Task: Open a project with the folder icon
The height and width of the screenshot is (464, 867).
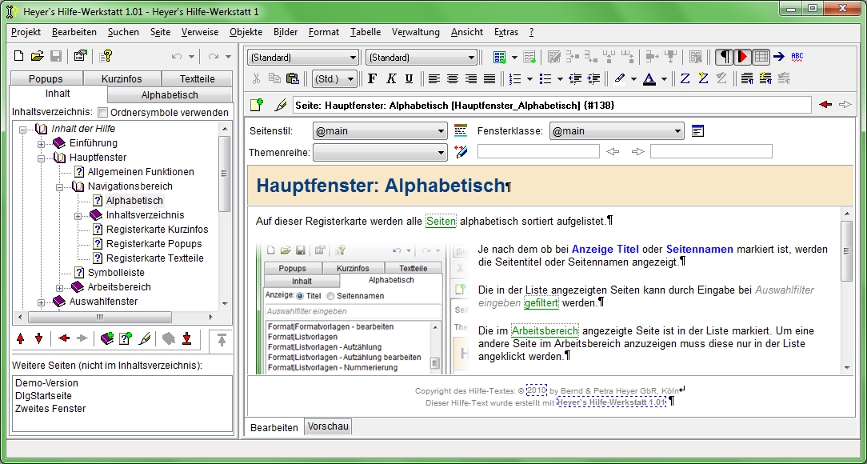Action: coord(37,56)
